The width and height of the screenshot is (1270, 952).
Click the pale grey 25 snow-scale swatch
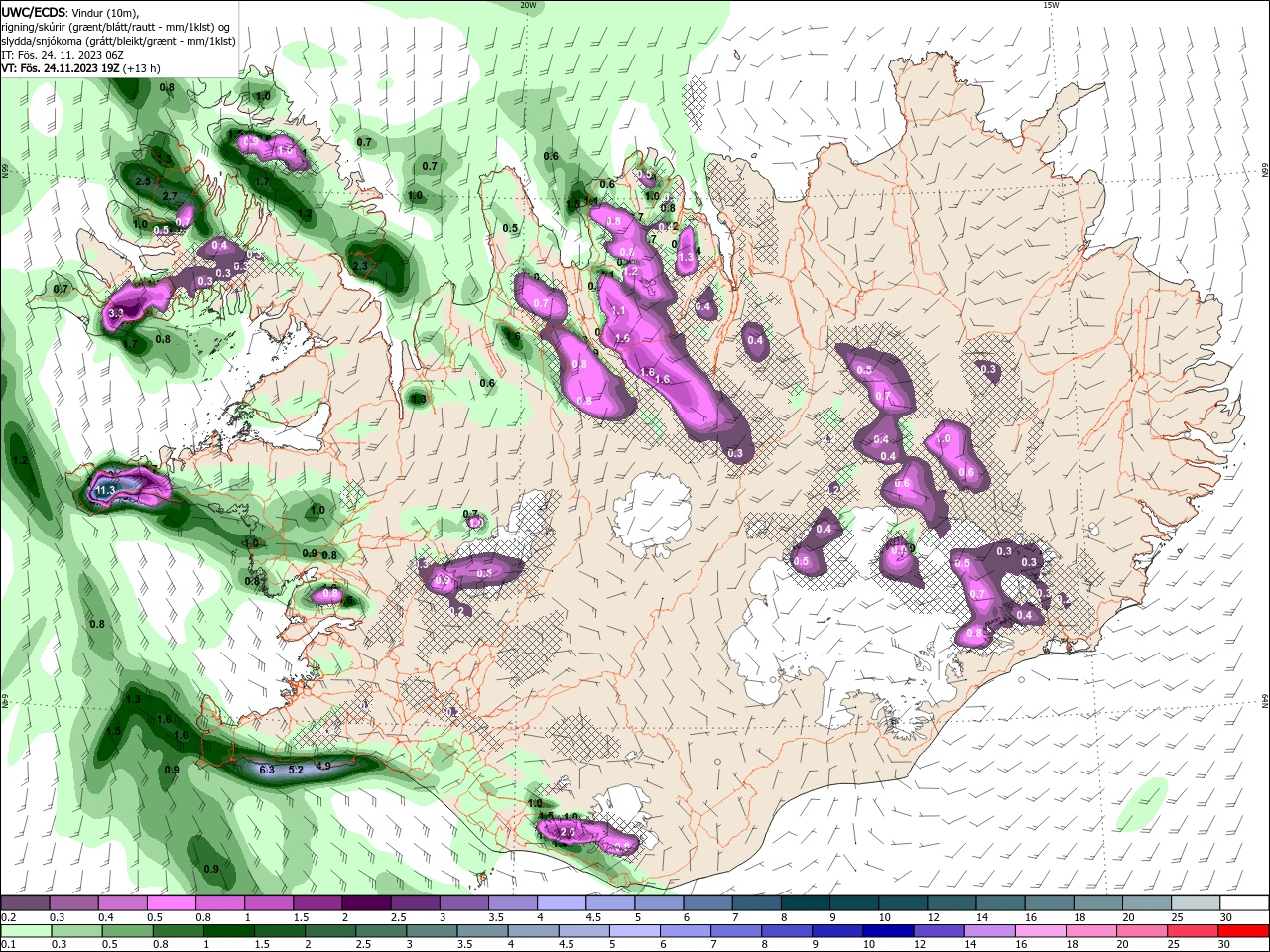[1196, 902]
